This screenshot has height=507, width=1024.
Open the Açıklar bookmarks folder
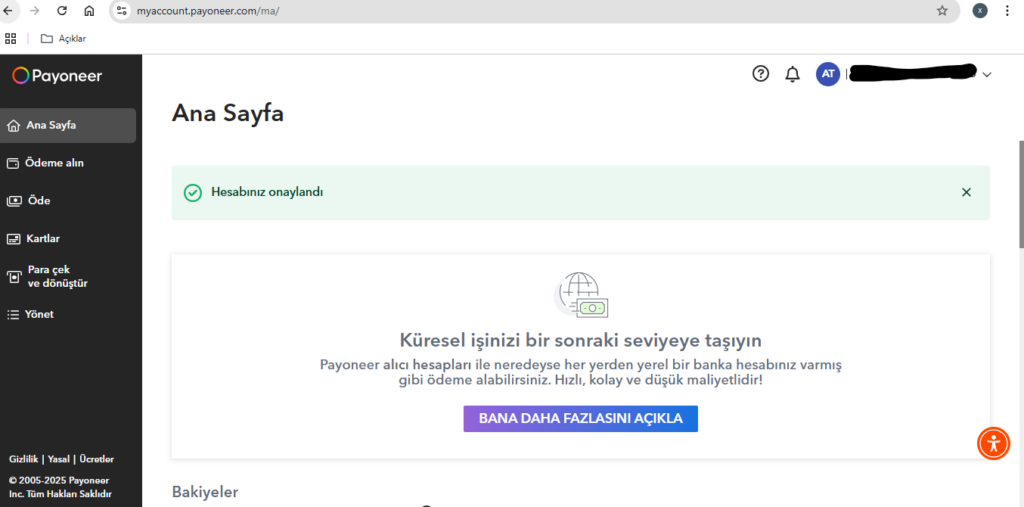click(63, 39)
